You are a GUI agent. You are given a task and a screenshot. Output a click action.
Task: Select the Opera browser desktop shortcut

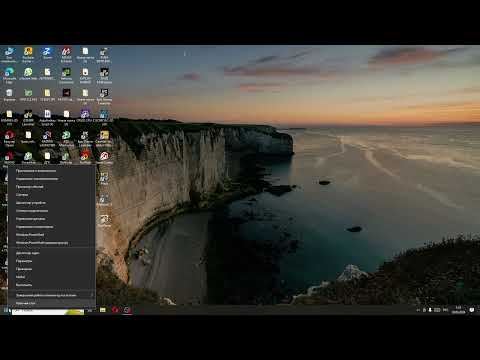click(9, 138)
